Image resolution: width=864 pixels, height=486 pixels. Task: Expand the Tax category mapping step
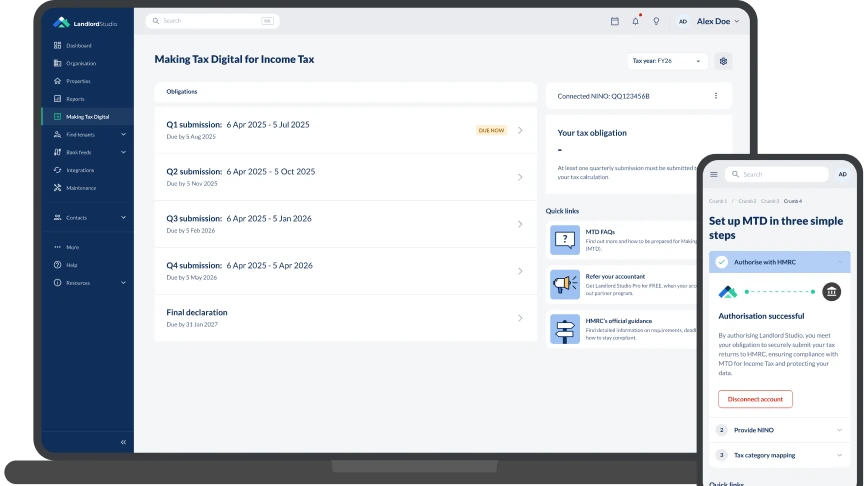[780, 455]
